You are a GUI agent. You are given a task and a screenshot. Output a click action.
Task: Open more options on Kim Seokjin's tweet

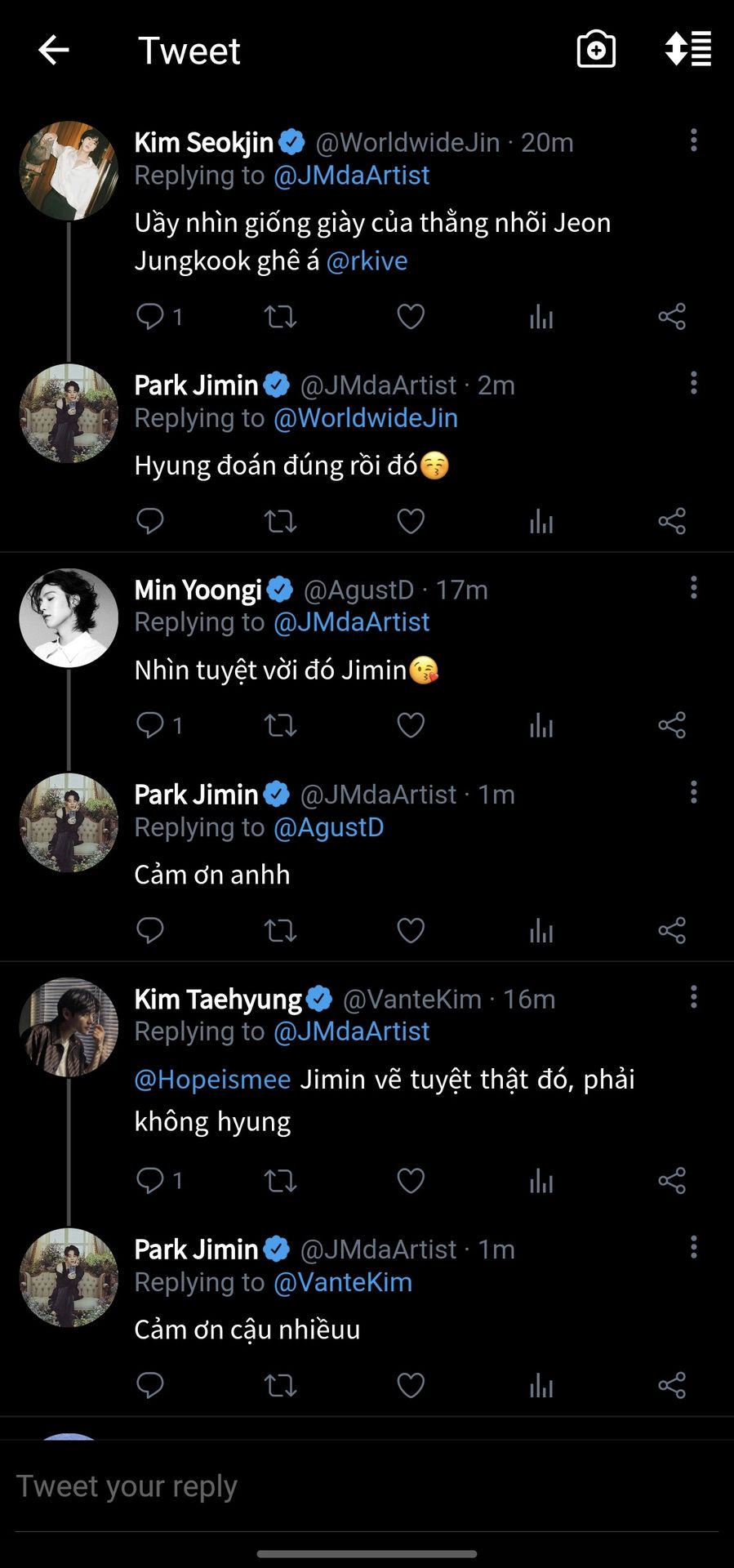pos(694,140)
